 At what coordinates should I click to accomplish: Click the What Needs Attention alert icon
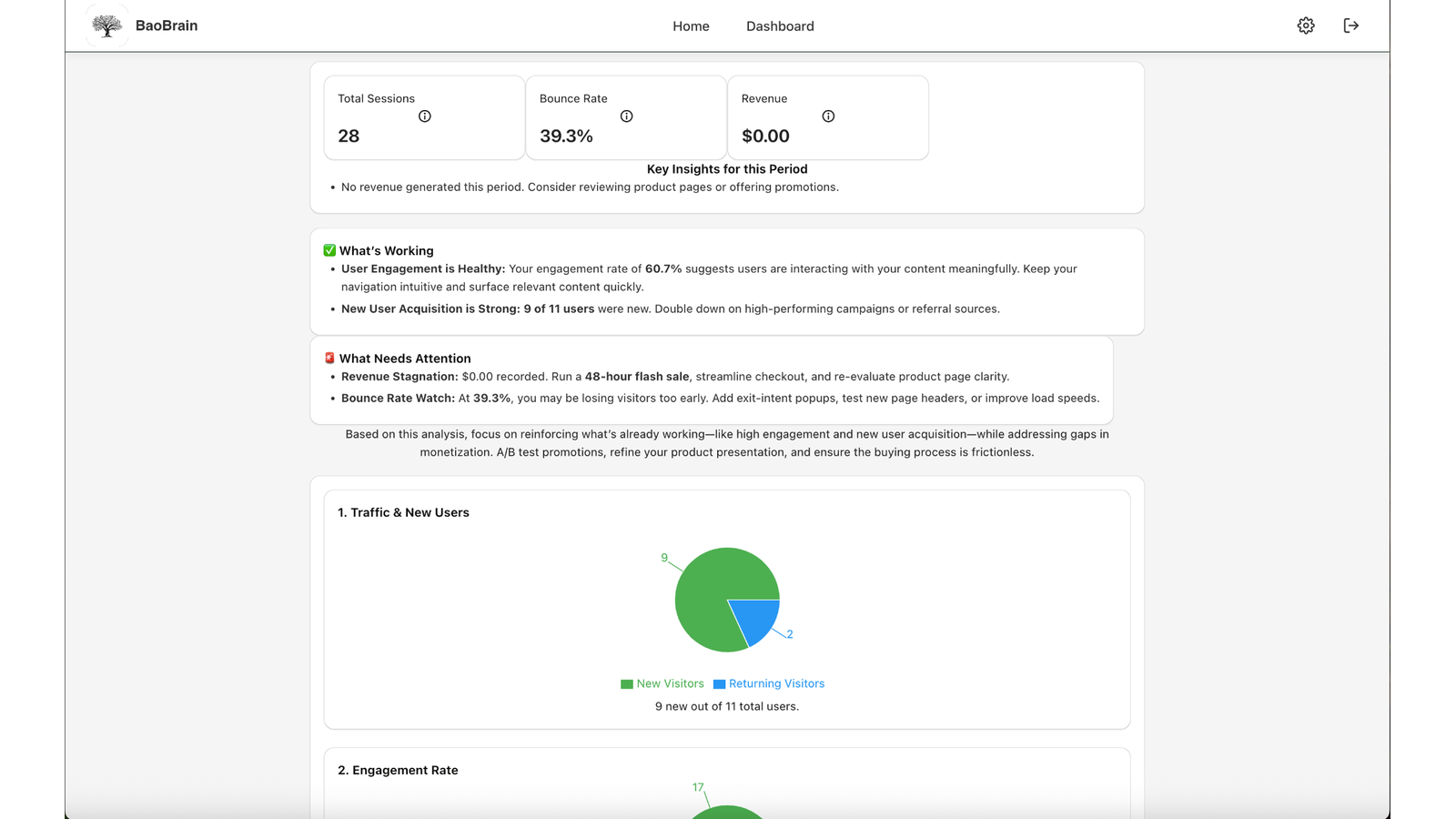329,358
